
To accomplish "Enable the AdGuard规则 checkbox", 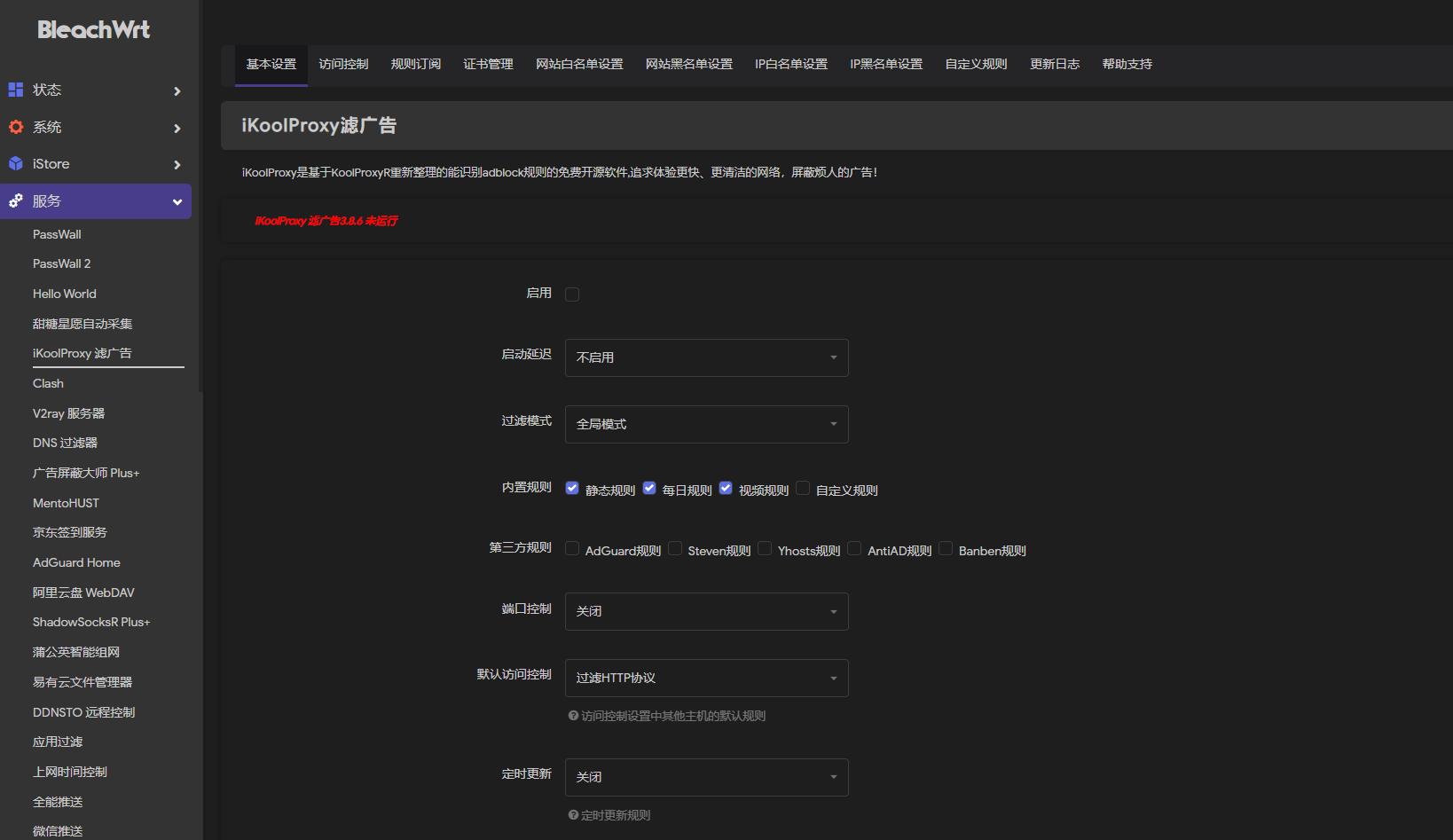I will pyautogui.click(x=572, y=548).
